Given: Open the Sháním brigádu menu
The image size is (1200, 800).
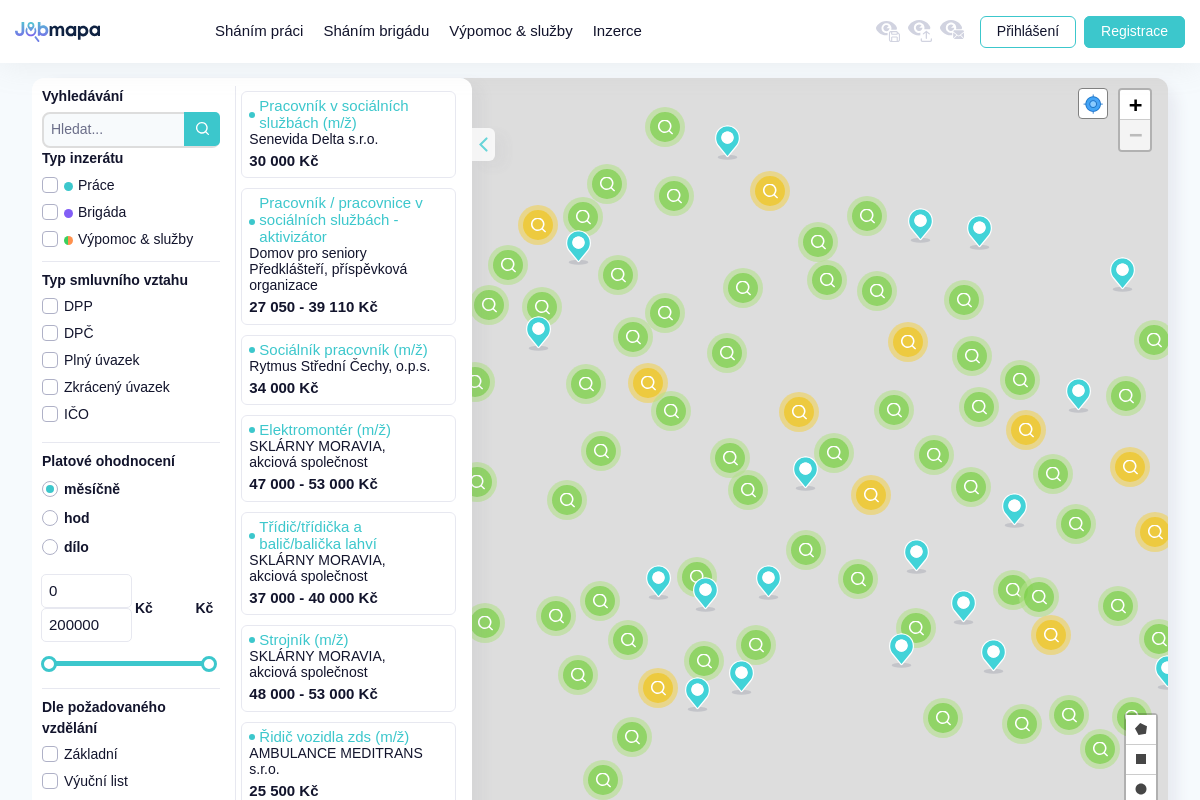Looking at the screenshot, I should click(376, 31).
